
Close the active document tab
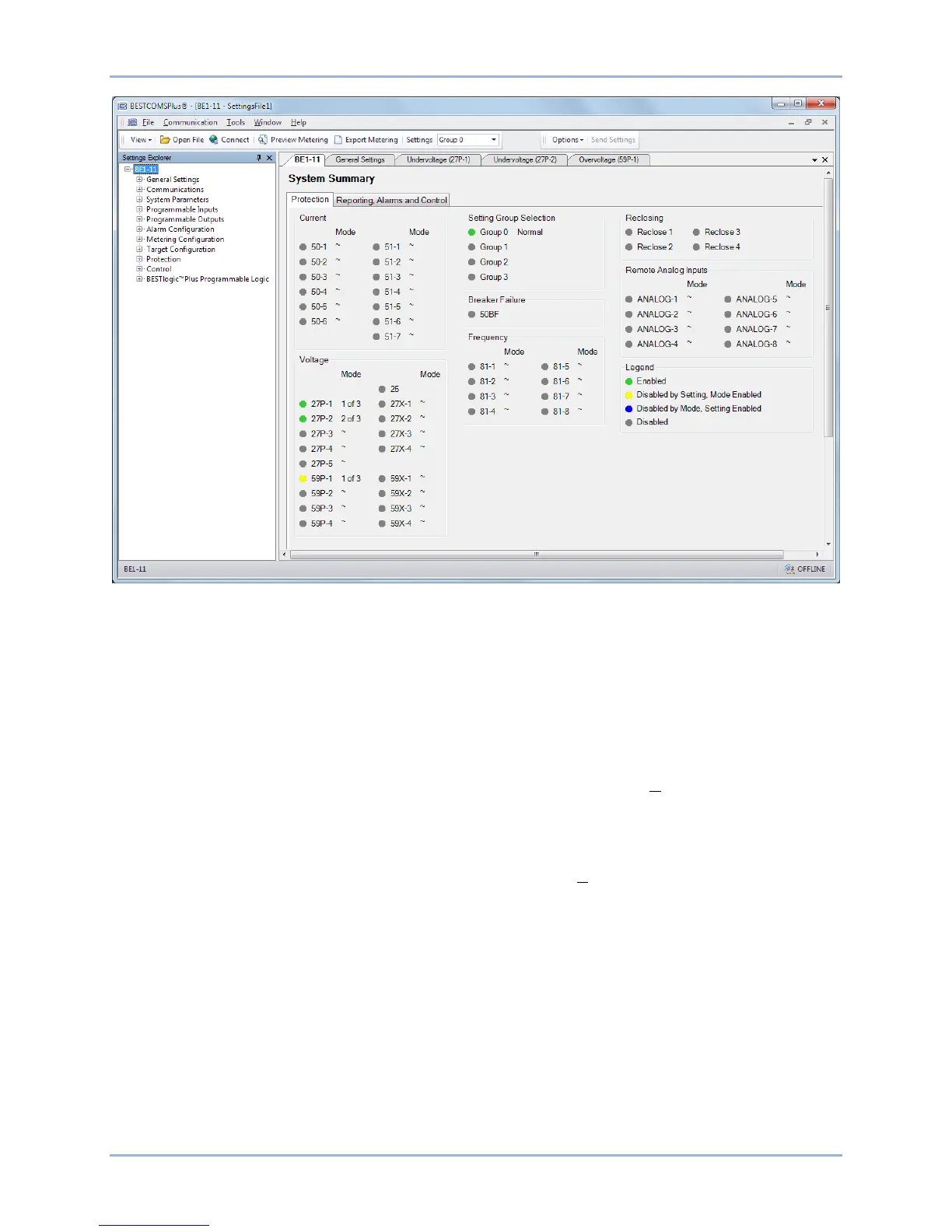point(825,160)
